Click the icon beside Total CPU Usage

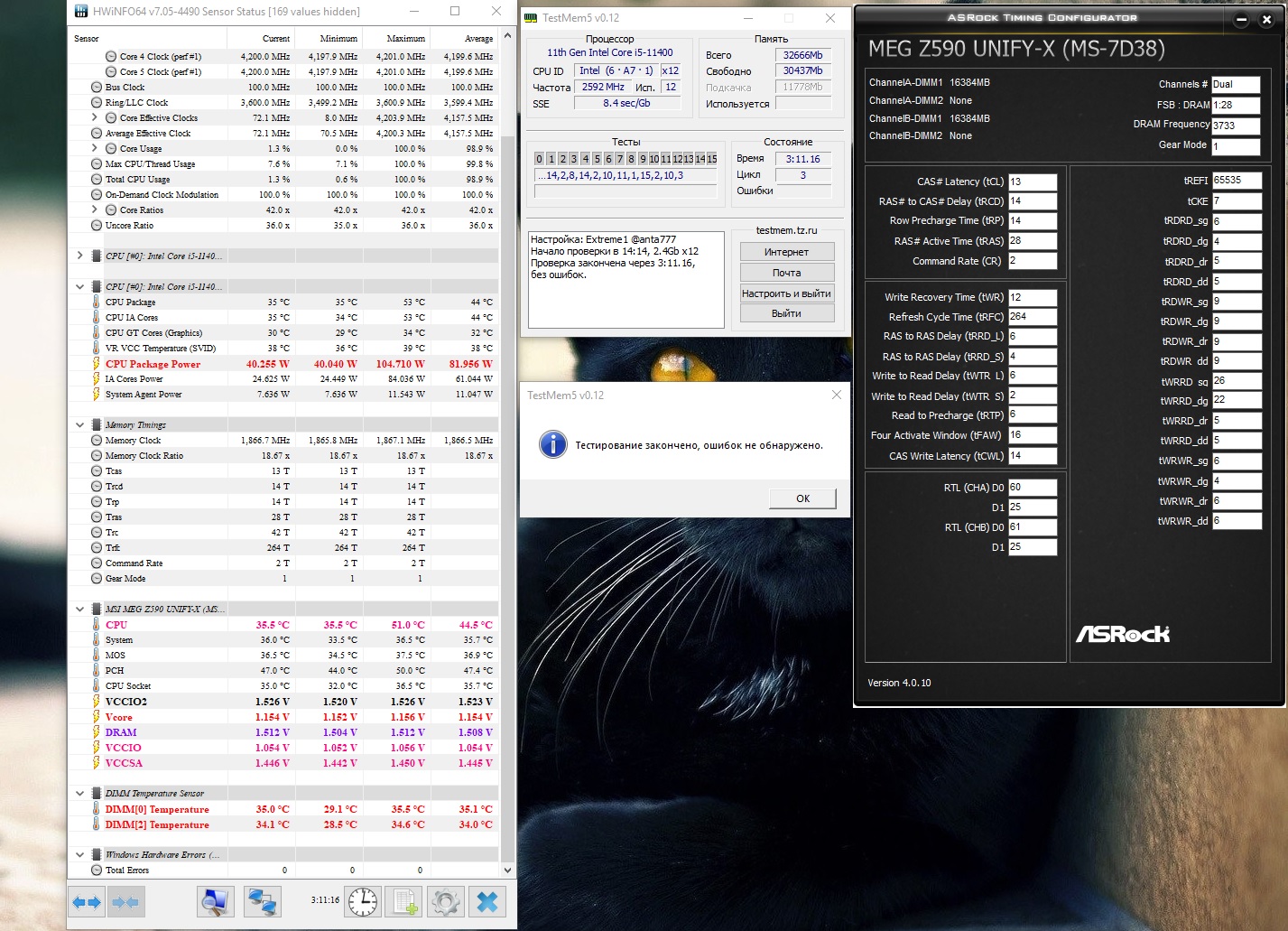coord(97,180)
